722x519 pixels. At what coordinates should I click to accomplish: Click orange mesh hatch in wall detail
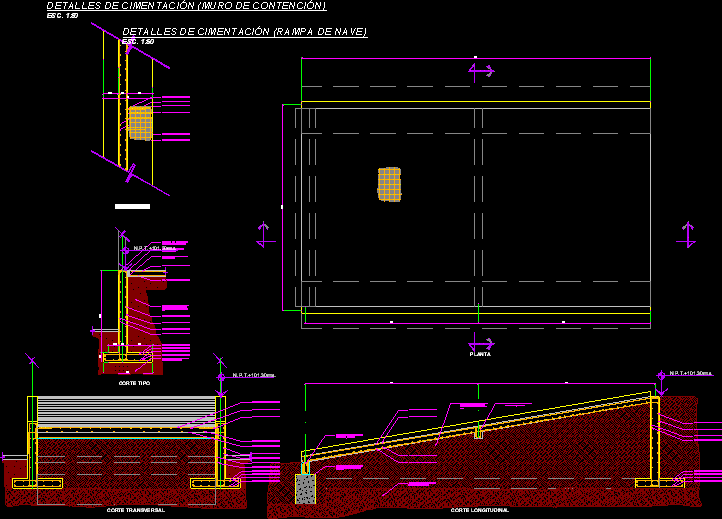pyautogui.click(x=141, y=123)
